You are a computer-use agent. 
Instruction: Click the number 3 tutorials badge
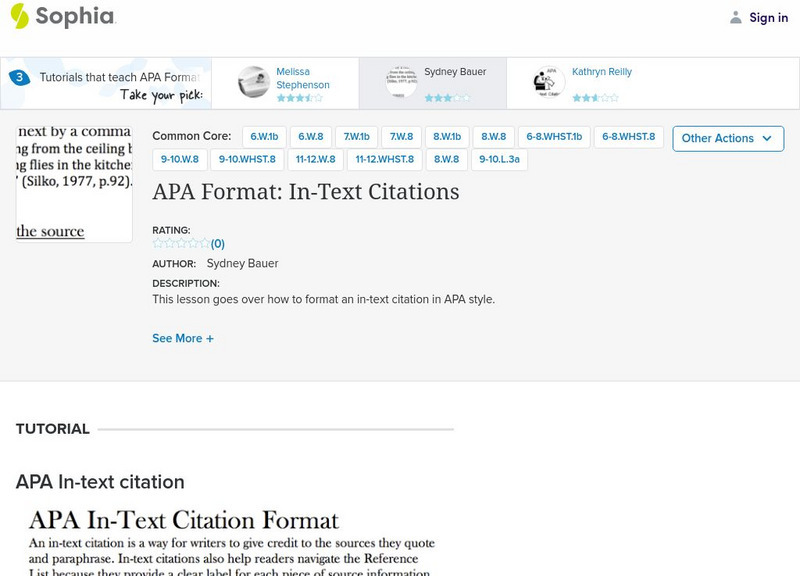[19, 77]
